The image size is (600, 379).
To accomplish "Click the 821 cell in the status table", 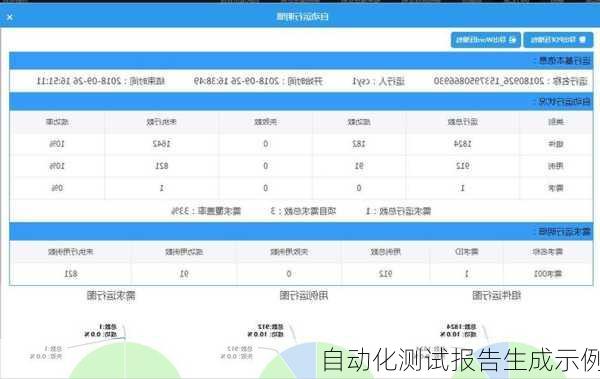I will pos(161,166).
